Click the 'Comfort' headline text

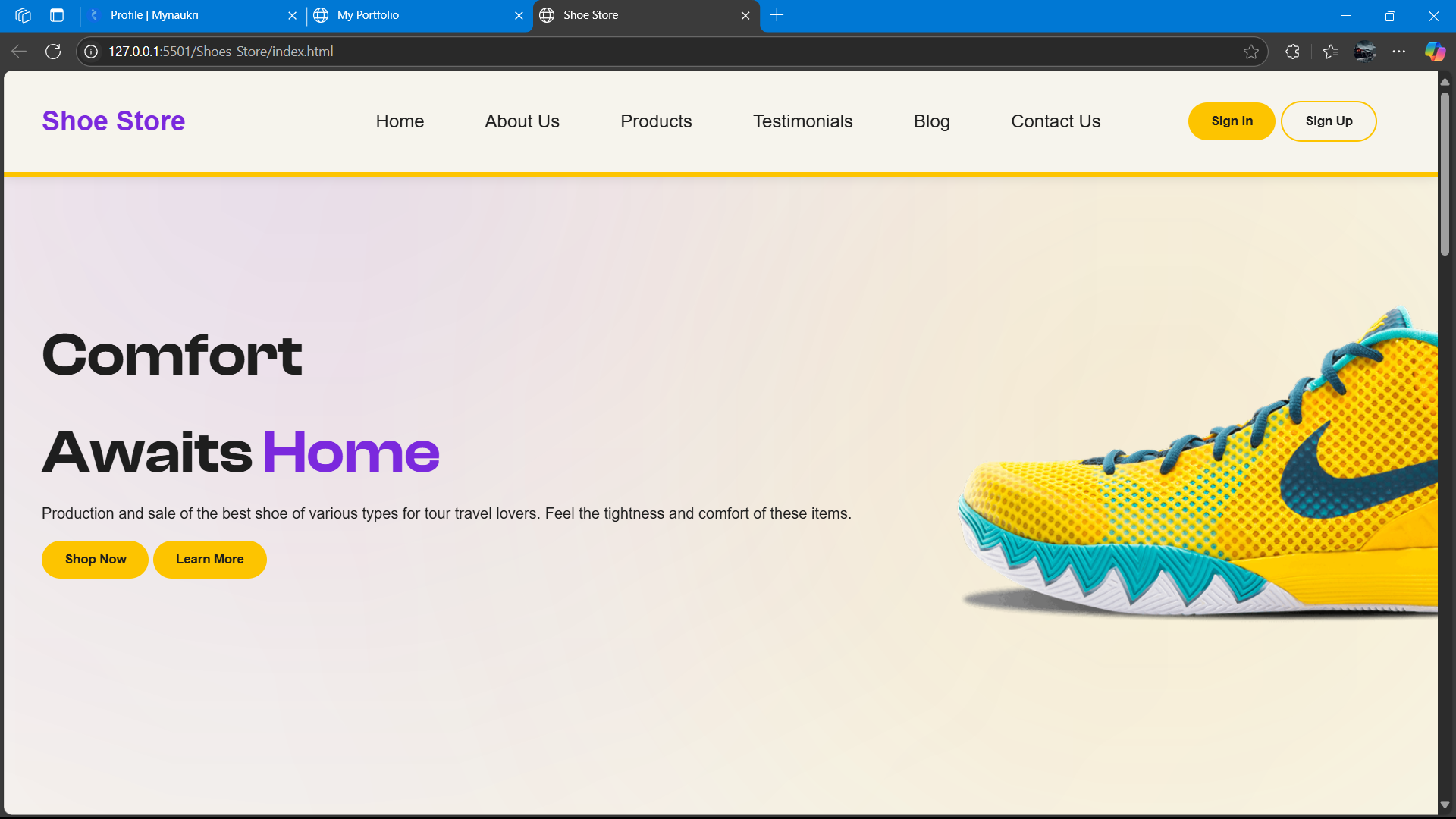[x=172, y=355]
